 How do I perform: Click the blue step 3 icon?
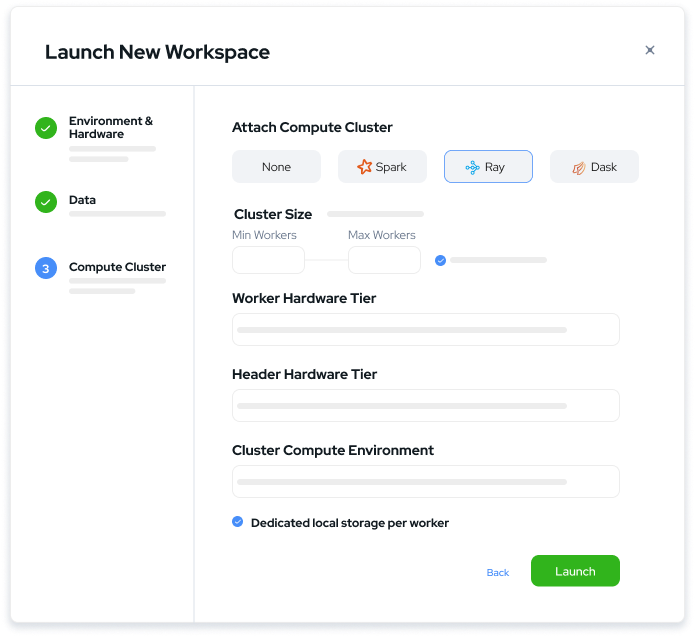(46, 268)
